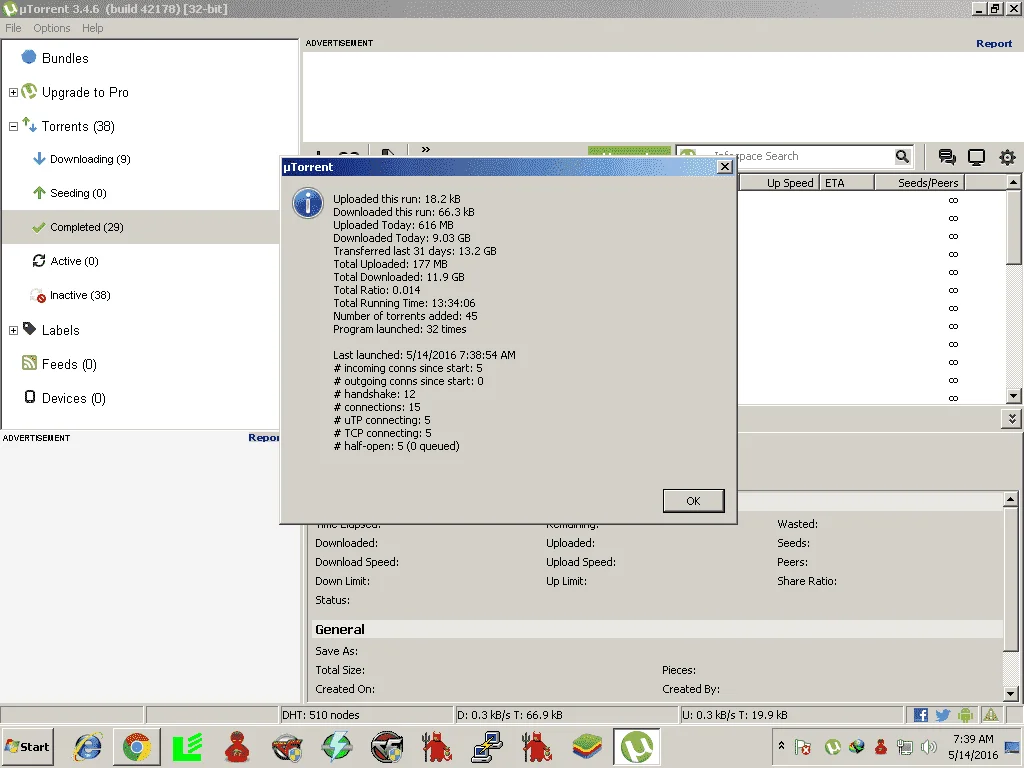Sort torrents by ETA column
Image resolution: width=1024 pixels, height=768 pixels.
[846, 183]
